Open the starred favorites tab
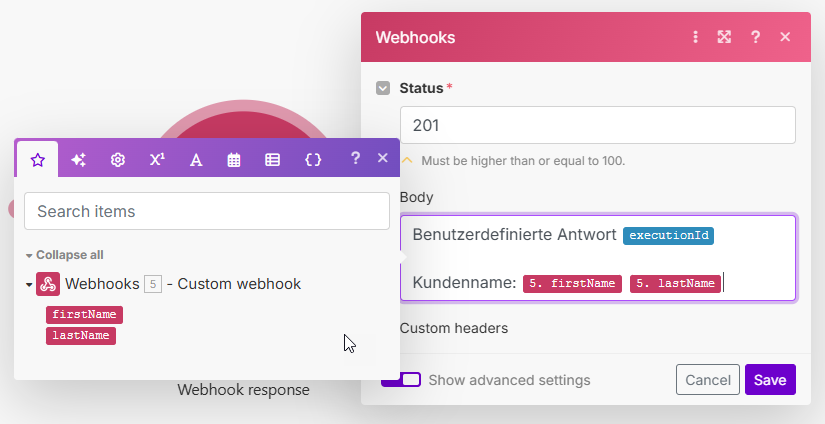825x424 pixels. 38,159
